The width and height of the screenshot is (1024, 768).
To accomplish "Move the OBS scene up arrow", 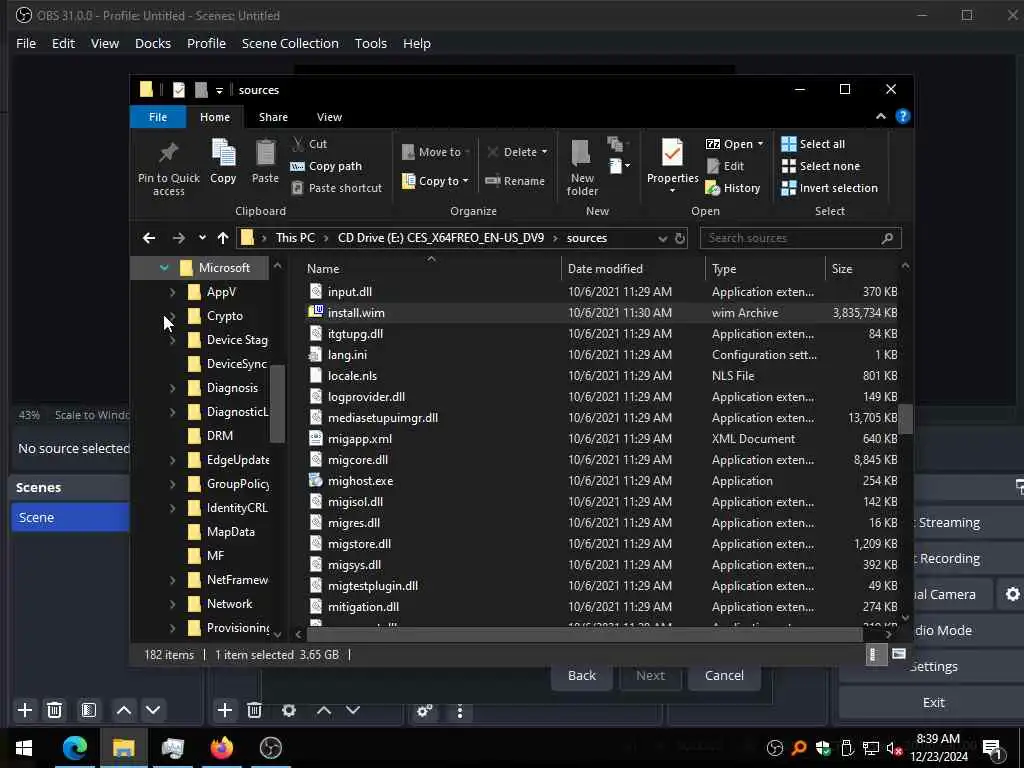I will point(123,710).
